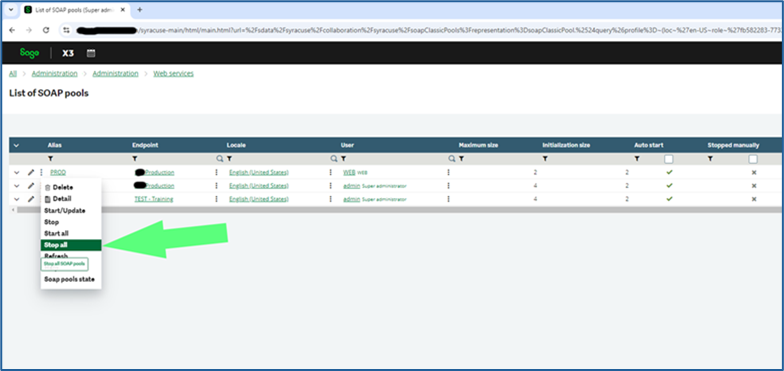The height and width of the screenshot is (371, 784).
Task: Open the TEST - Training endpoint link
Action: pyautogui.click(x=154, y=199)
